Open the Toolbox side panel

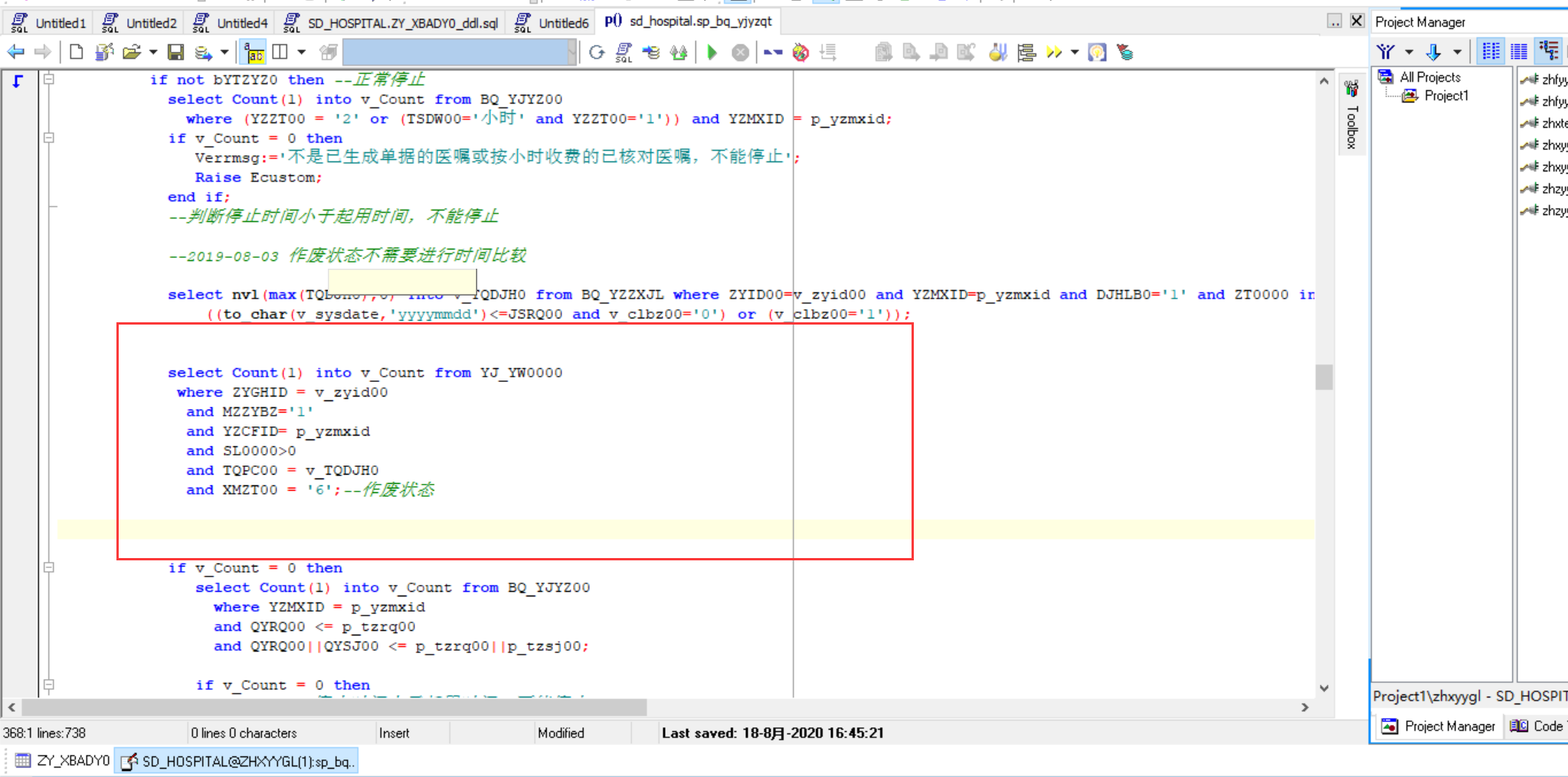(1352, 115)
